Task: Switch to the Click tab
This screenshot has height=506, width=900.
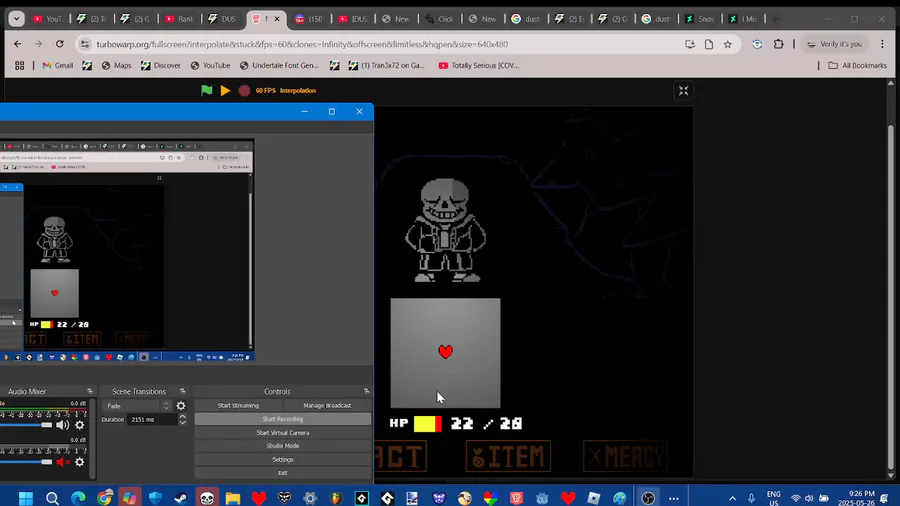Action: (x=440, y=19)
